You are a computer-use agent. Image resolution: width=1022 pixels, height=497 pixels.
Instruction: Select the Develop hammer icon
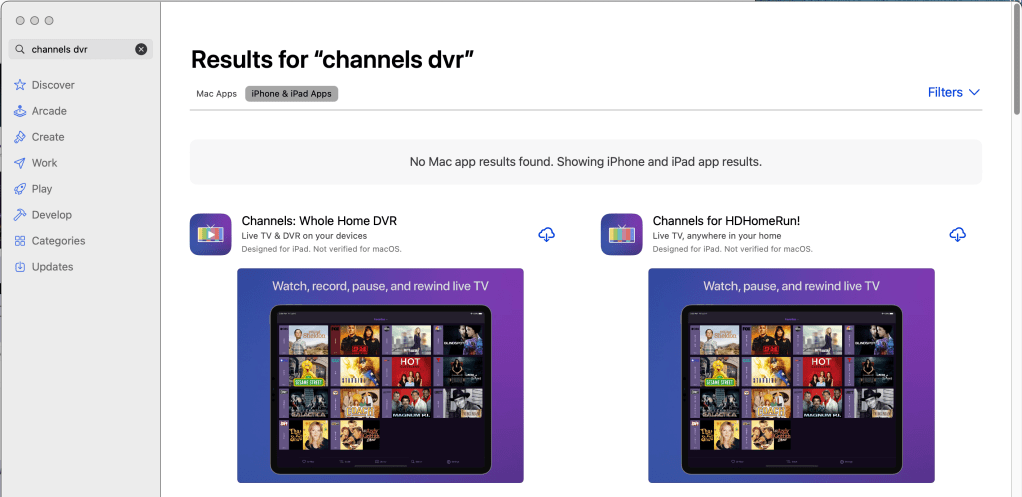click(x=20, y=215)
